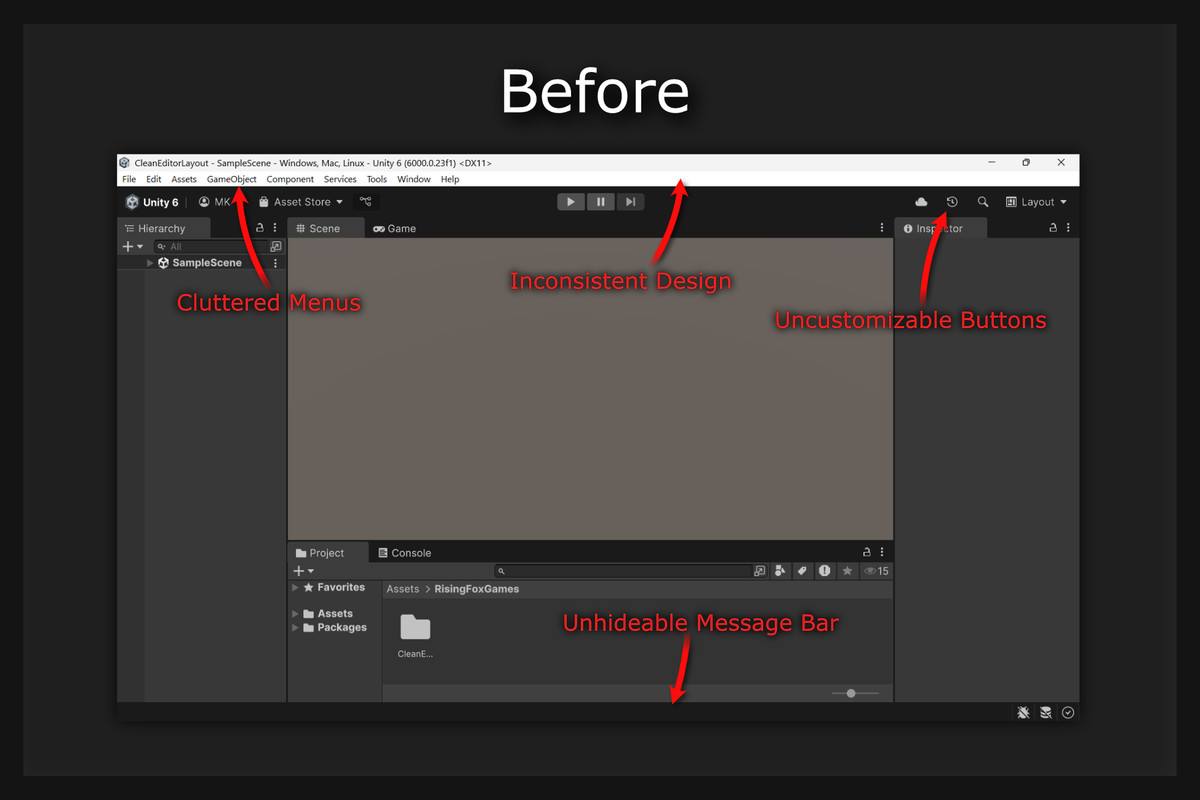The image size is (1200, 800).
Task: Open version control with the Plastic SCM icon
Action: (x=365, y=201)
